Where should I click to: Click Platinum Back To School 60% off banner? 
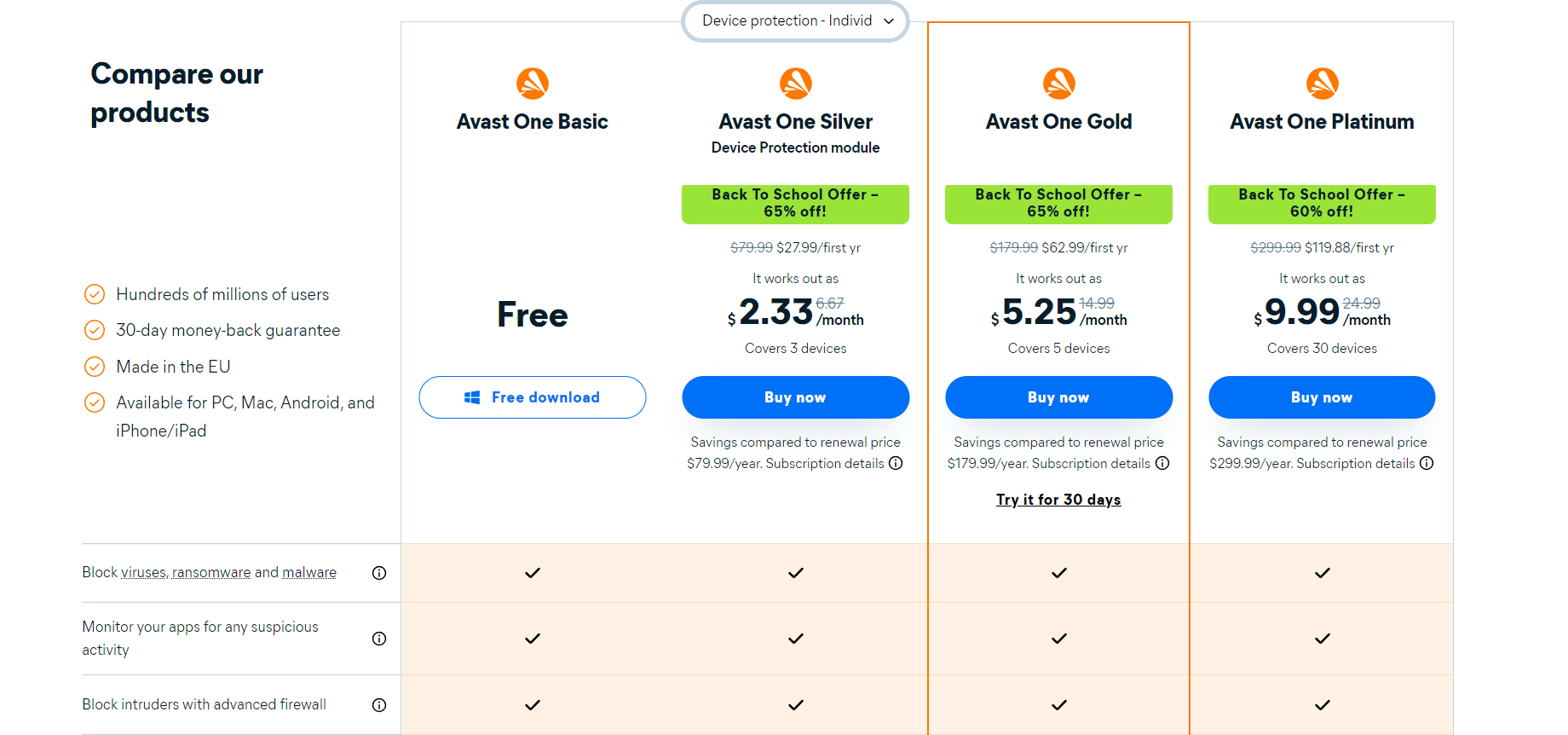tap(1322, 204)
